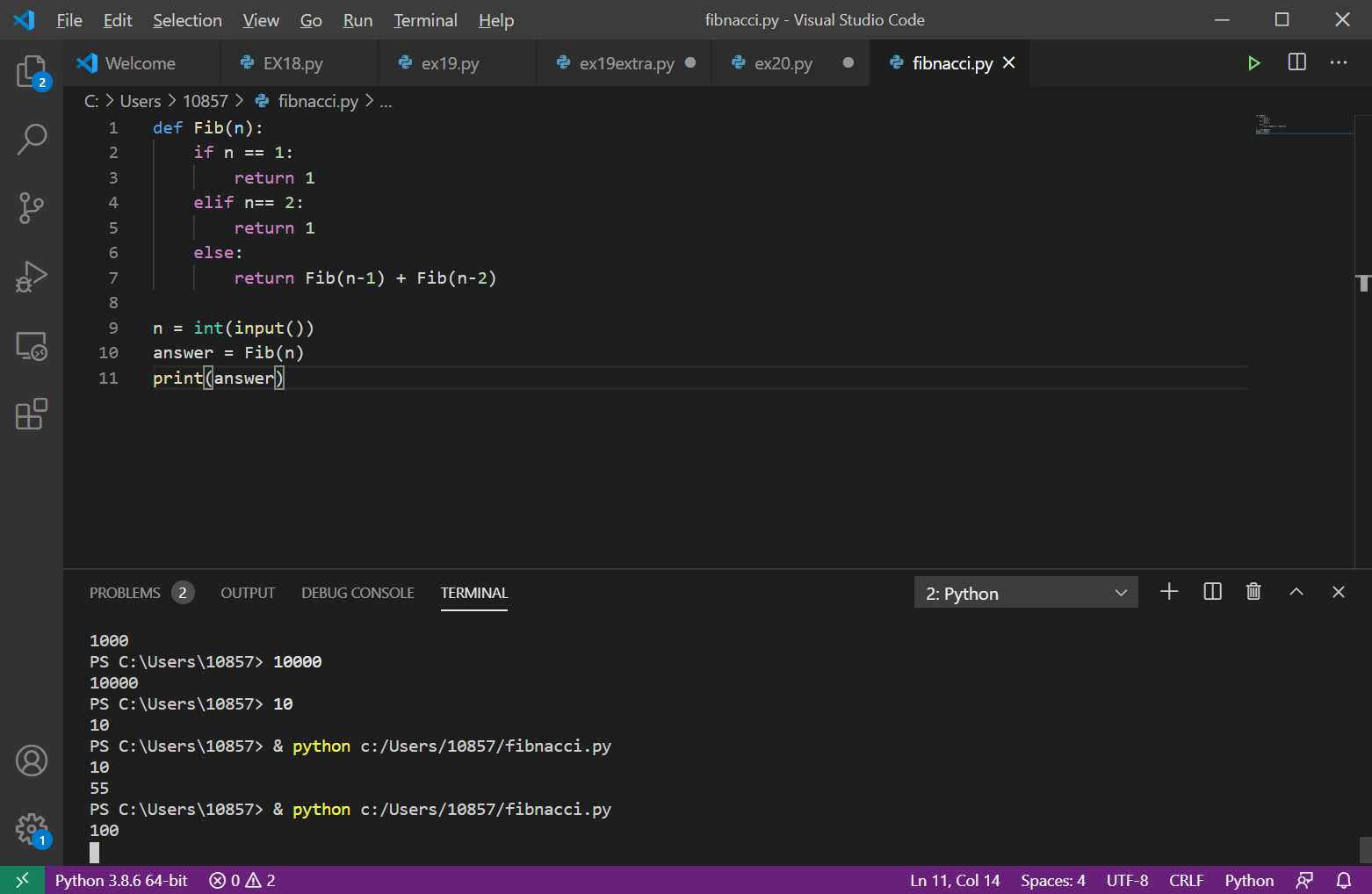Open the Extensions view
1372x894 pixels.
pos(32,414)
